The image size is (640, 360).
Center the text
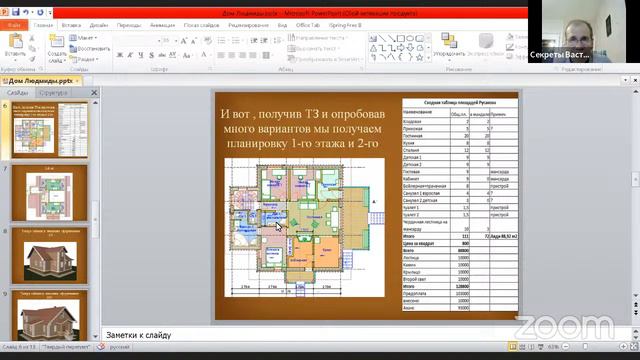pos(232,55)
